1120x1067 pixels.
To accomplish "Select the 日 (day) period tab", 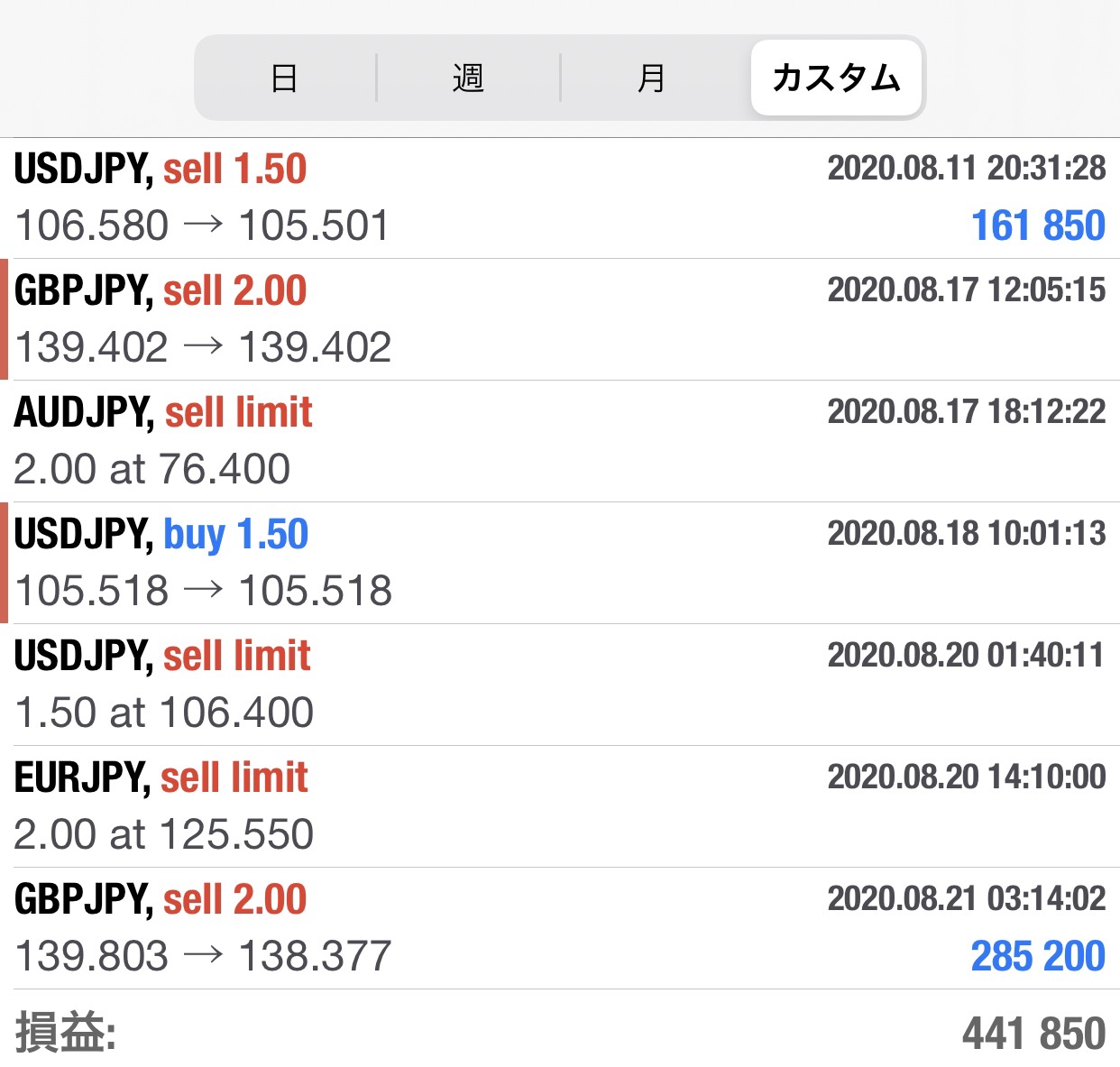I will [284, 78].
